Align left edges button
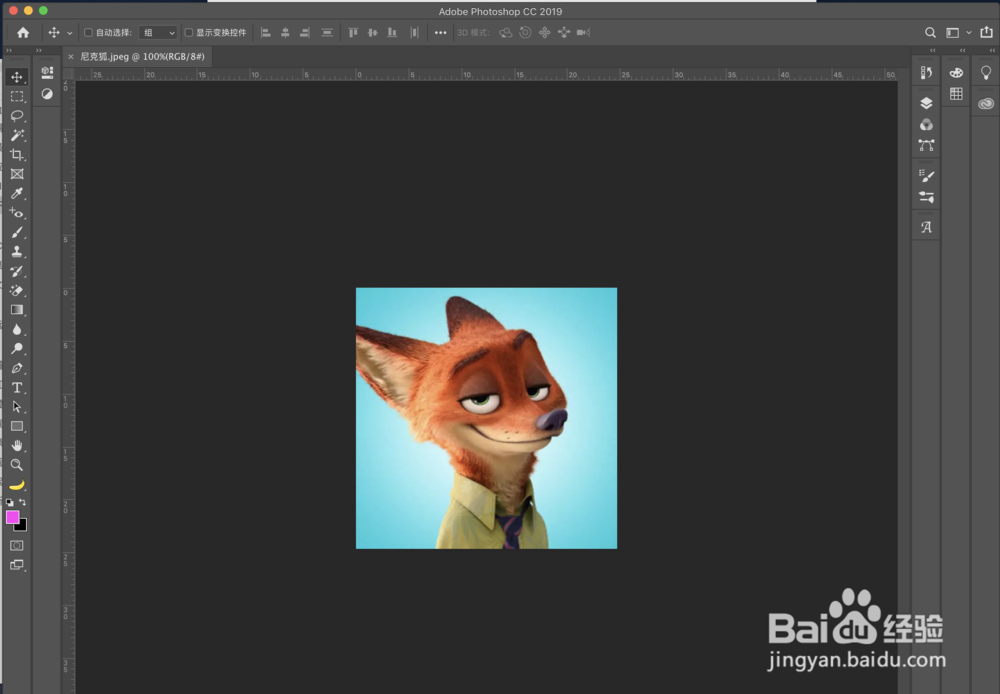Screen dimensions: 1000x694 pyautogui.click(x=266, y=33)
